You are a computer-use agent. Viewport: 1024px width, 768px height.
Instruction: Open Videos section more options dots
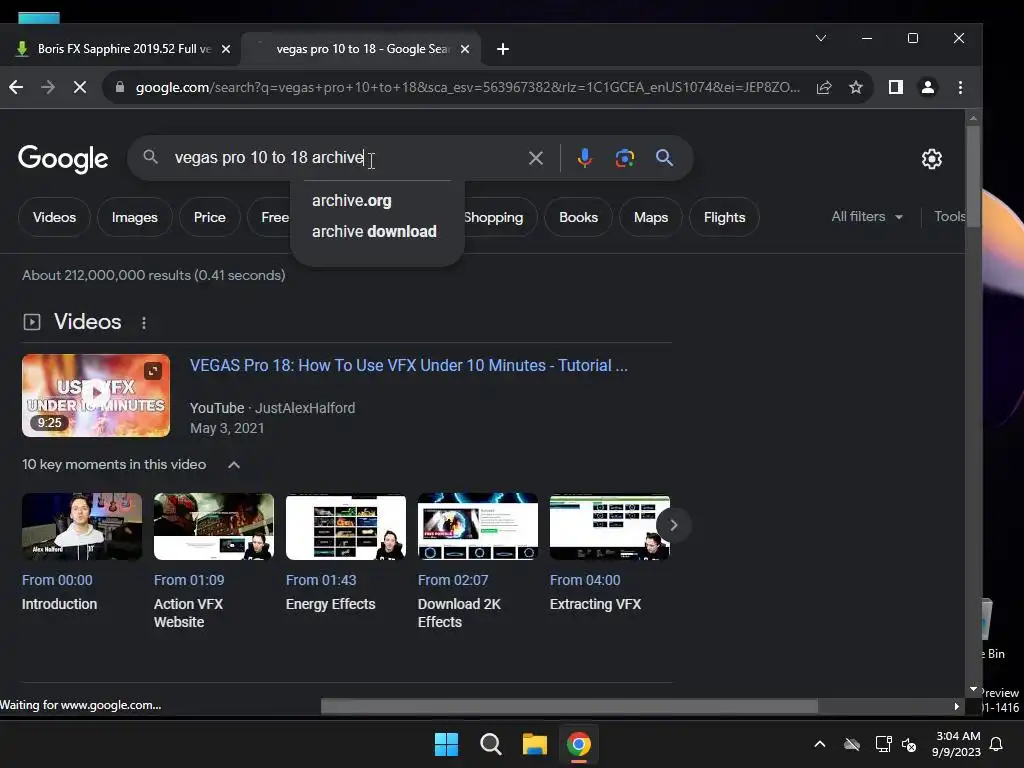(x=144, y=322)
